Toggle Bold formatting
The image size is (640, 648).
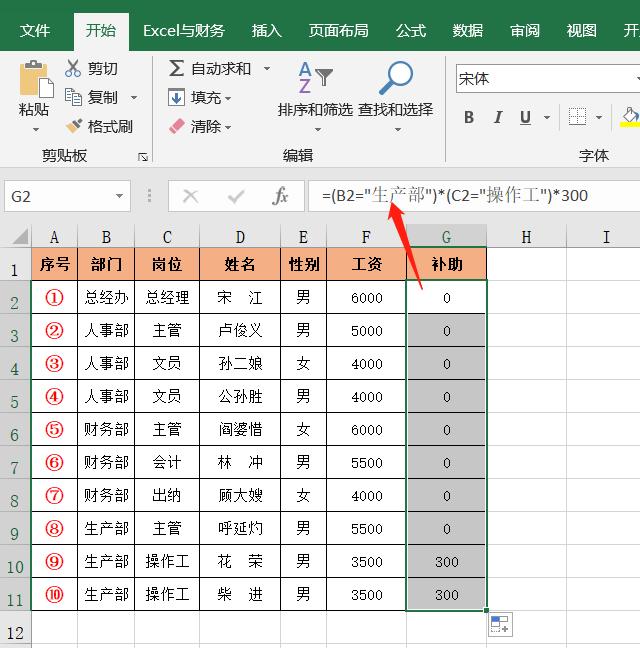[468, 118]
